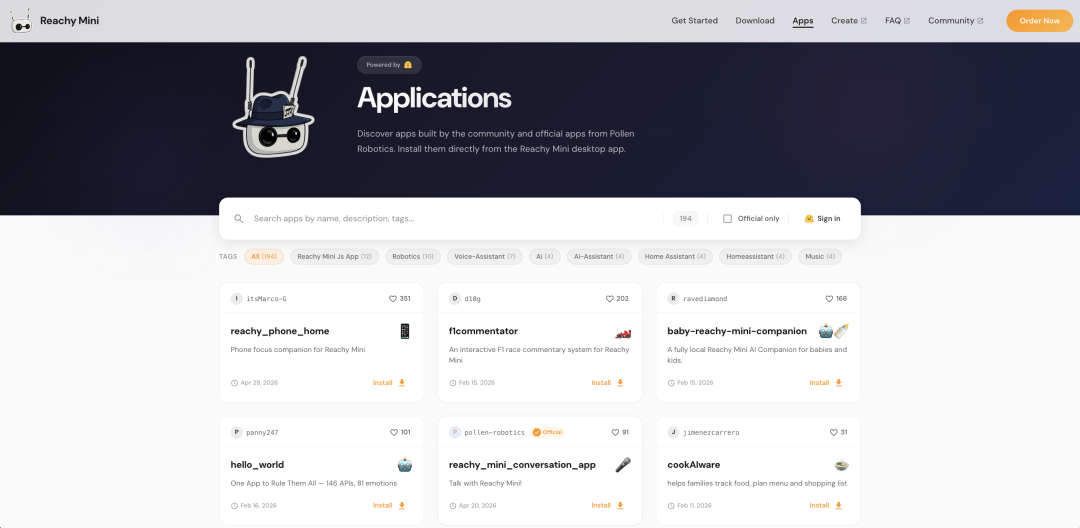
Task: Open Community external nav link
Action: [955, 21]
